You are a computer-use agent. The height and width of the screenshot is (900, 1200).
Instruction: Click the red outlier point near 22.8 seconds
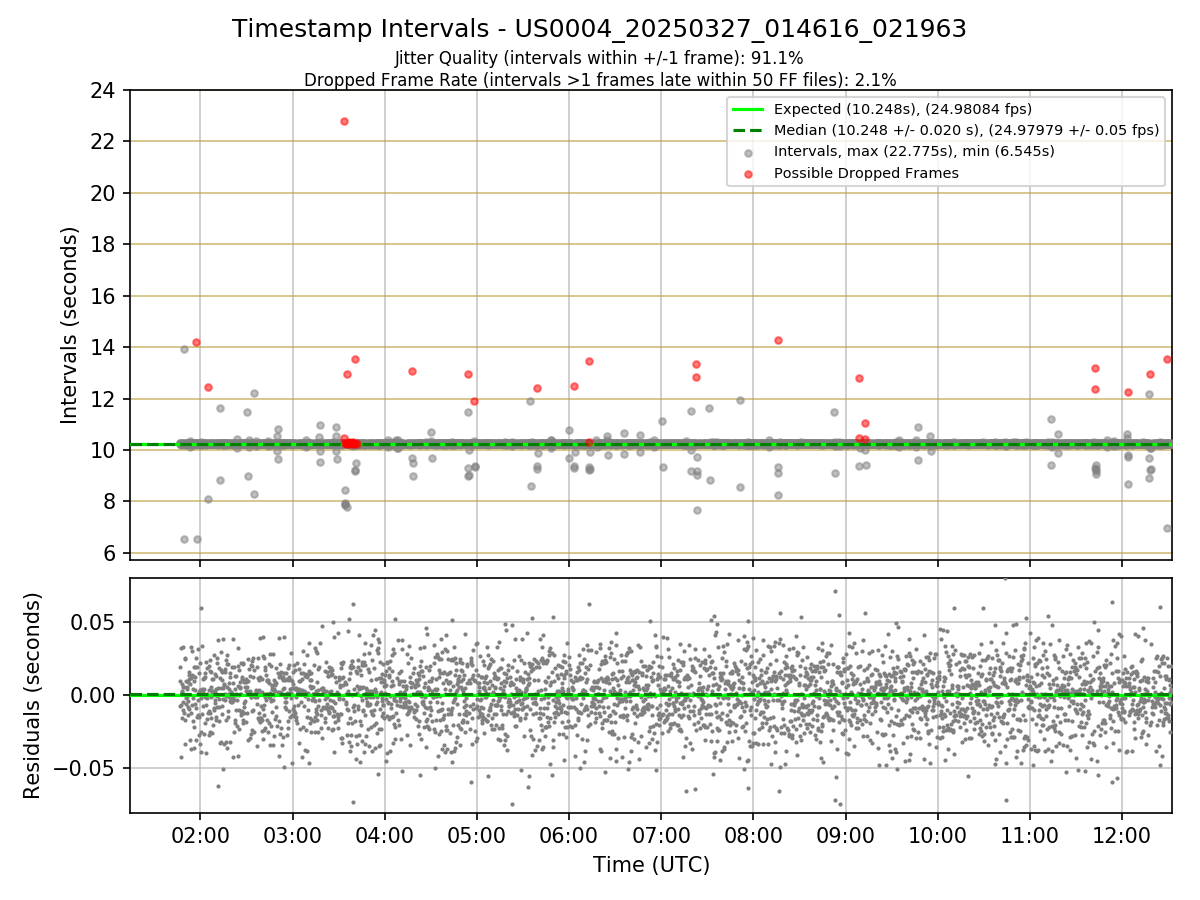[344, 121]
